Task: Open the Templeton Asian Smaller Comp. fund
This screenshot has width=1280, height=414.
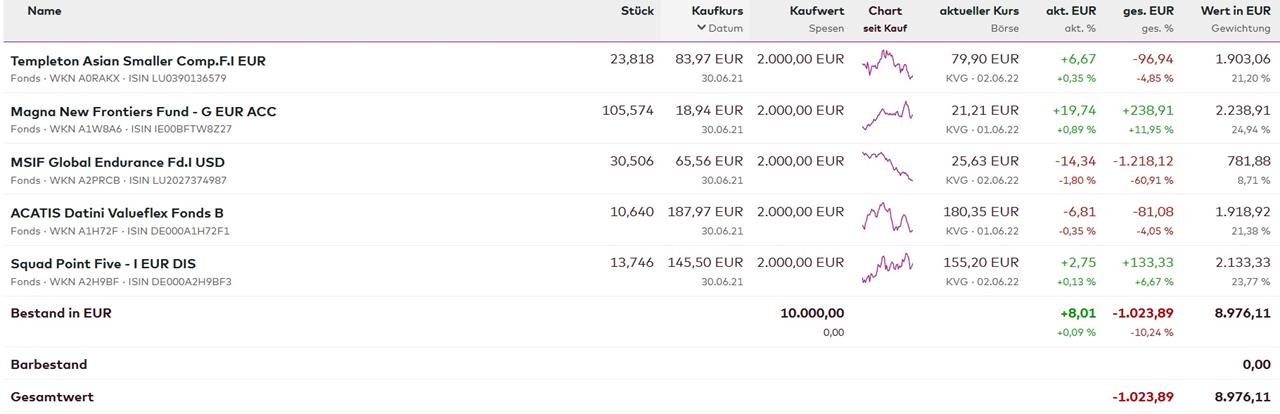Action: point(138,61)
